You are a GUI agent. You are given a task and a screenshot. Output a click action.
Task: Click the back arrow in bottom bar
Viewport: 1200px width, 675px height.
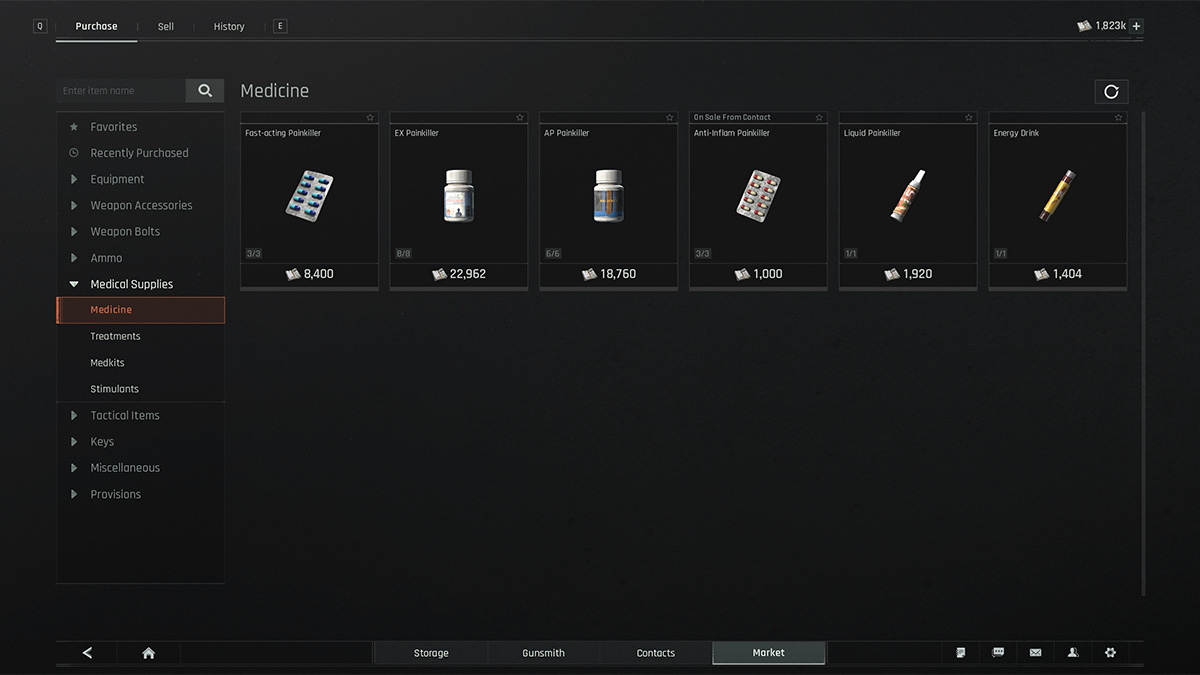coord(87,653)
